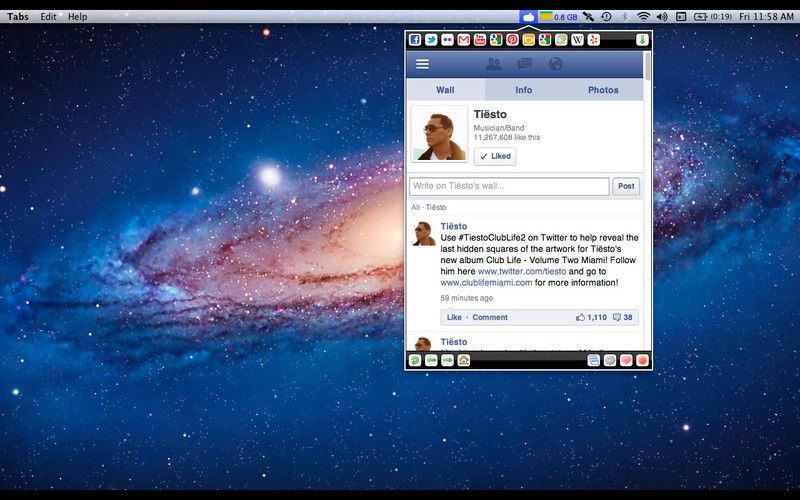The width and height of the screenshot is (800, 500).
Task: Expand the green download arrow button
Action: tap(642, 40)
